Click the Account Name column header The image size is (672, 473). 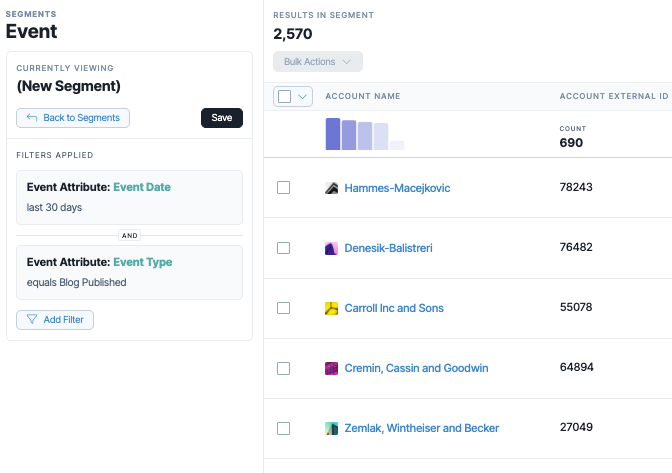pos(363,96)
